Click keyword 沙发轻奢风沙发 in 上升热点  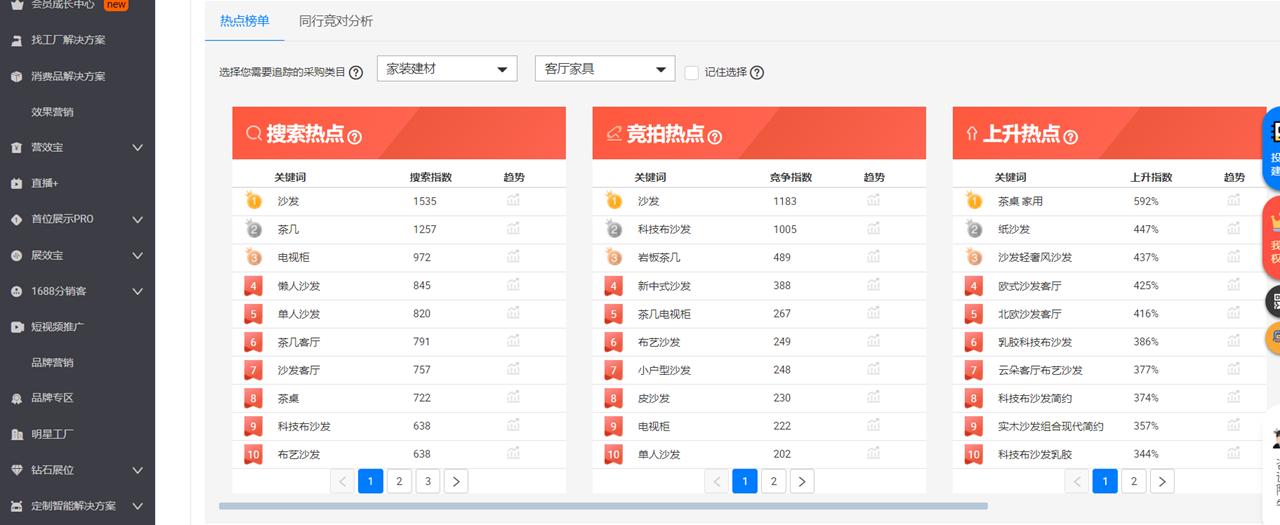(x=1035, y=257)
